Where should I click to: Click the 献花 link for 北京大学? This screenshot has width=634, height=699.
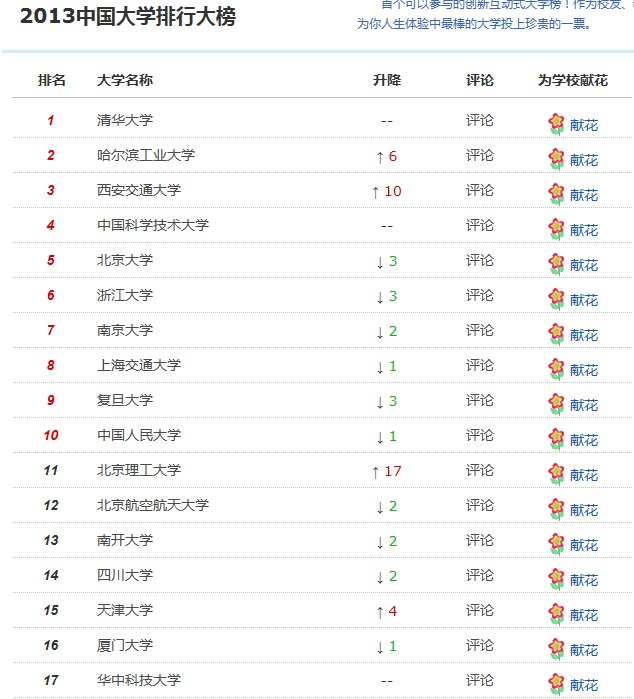584,265
